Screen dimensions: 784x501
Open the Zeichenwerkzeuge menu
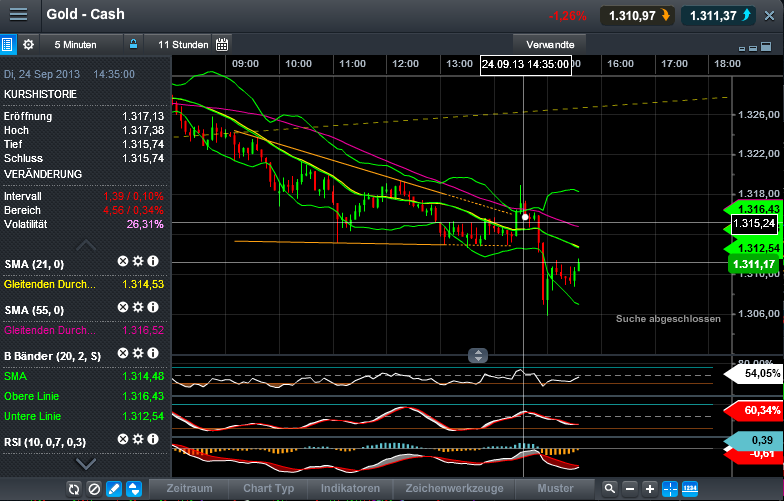[454, 488]
